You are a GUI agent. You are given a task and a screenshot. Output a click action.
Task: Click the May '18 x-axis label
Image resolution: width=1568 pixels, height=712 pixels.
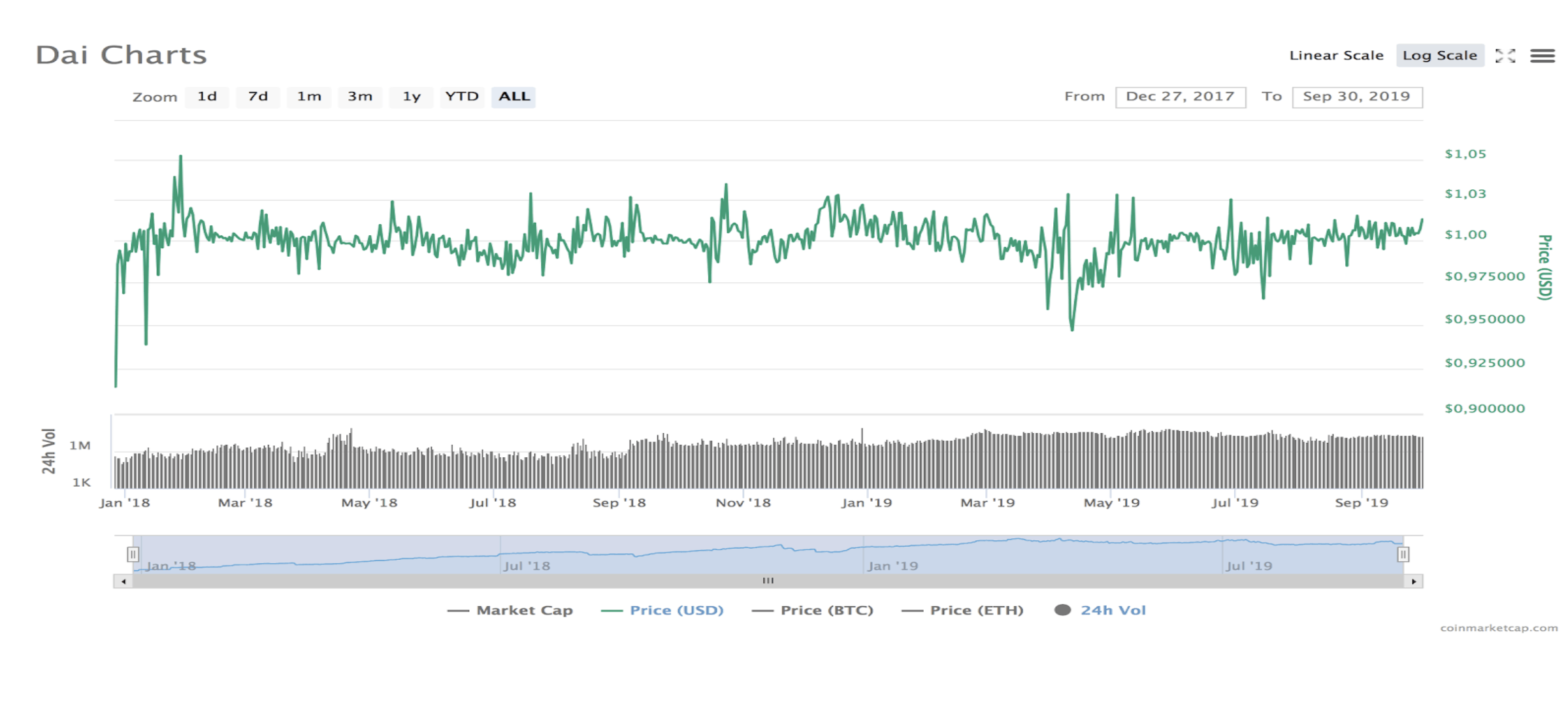(369, 503)
